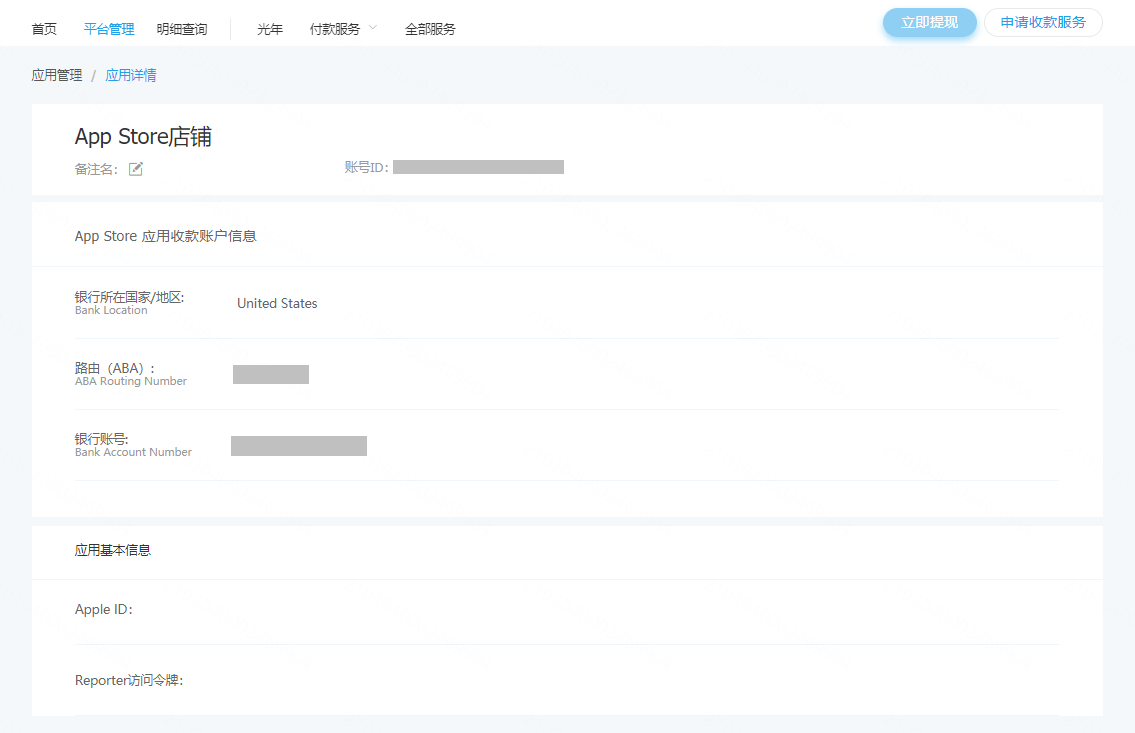Click the 路由（ABA） label

click(114, 368)
